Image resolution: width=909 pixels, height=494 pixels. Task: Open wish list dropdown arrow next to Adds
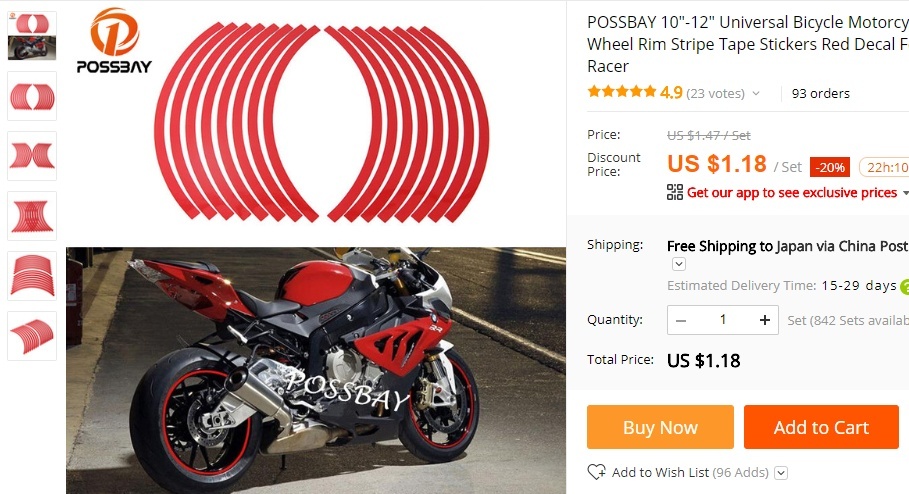click(781, 473)
